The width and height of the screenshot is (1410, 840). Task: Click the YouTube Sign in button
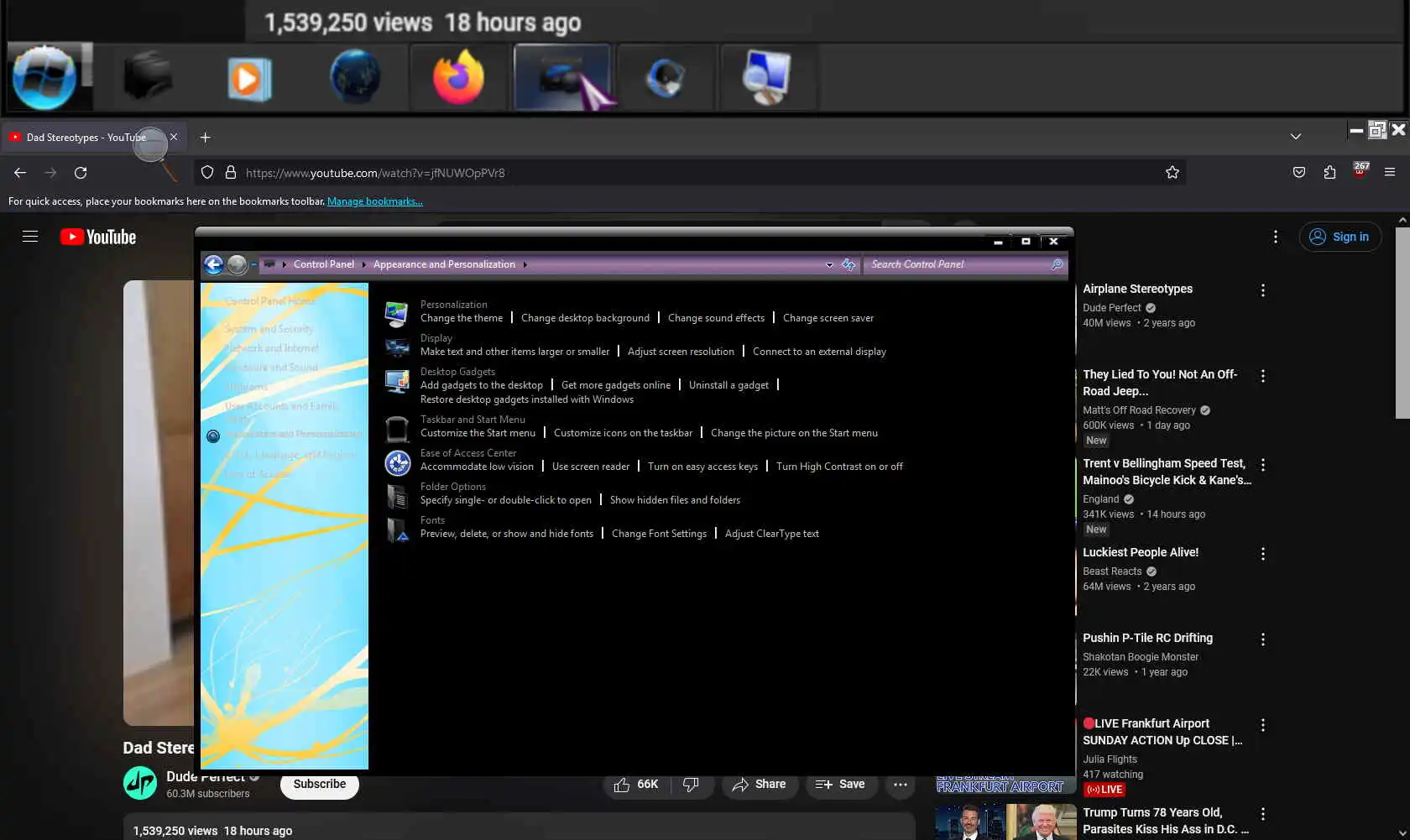pyautogui.click(x=1340, y=237)
